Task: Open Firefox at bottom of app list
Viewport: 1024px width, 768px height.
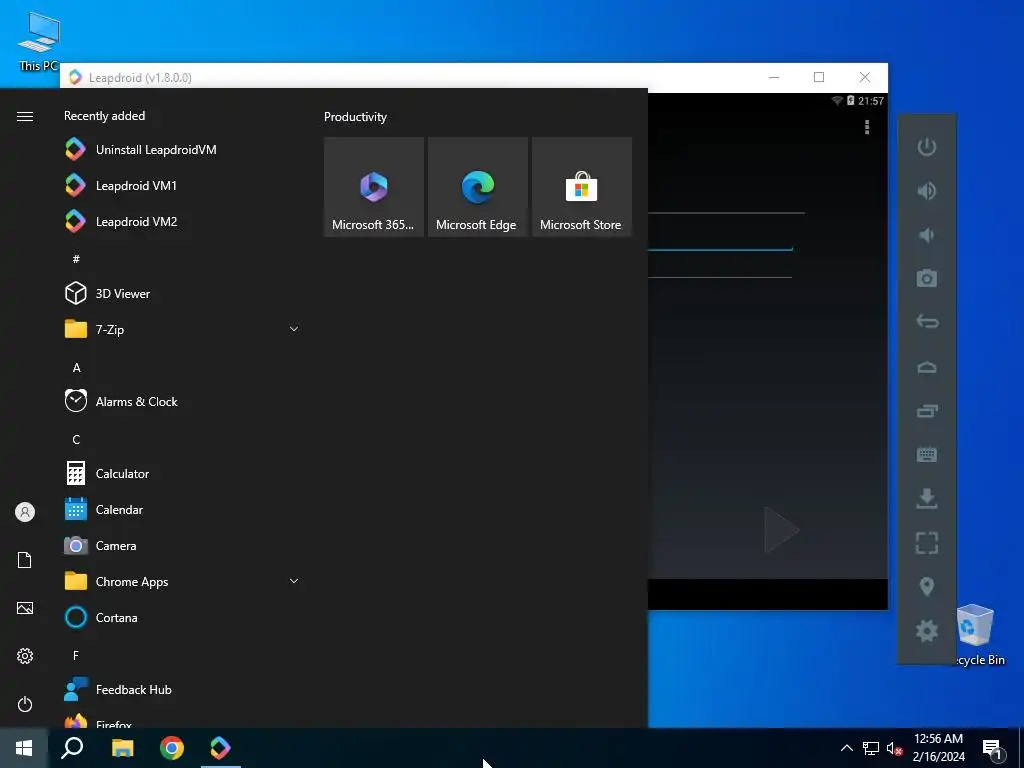Action: tap(182, 720)
